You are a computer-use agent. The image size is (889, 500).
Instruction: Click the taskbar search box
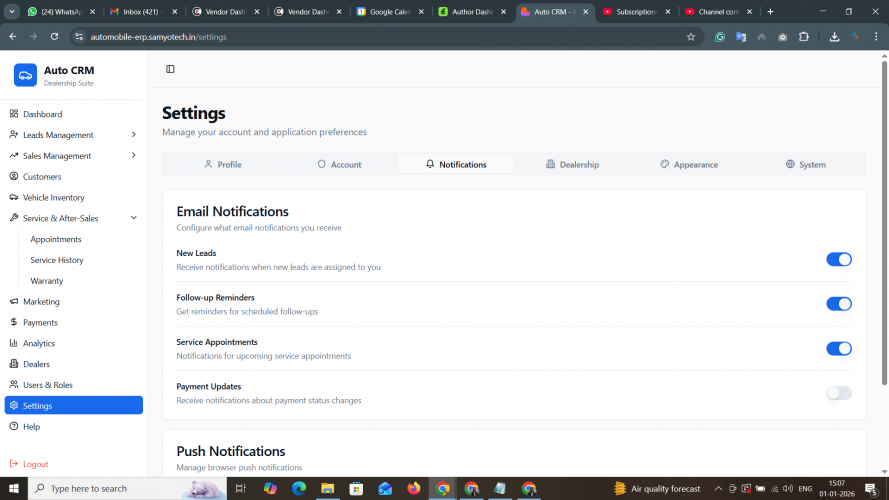[127, 488]
